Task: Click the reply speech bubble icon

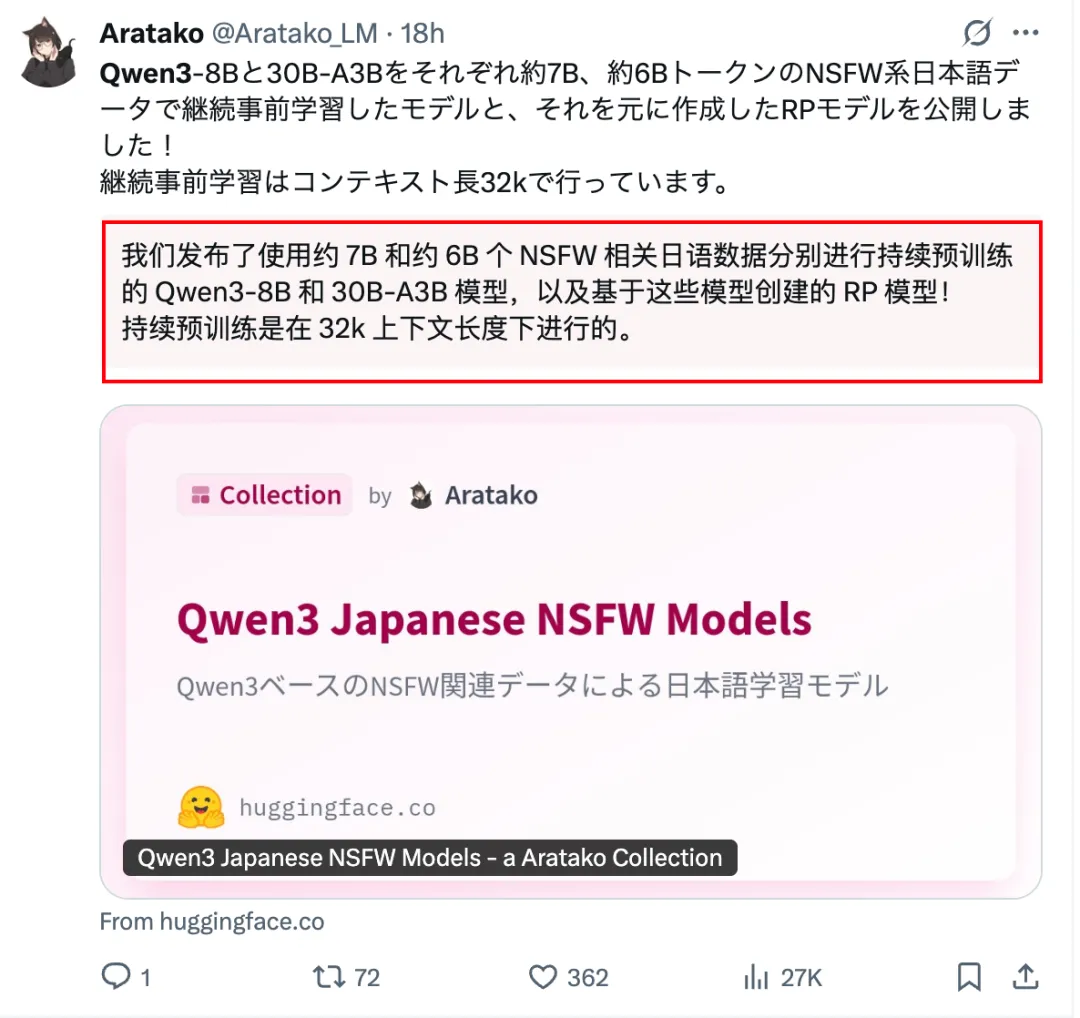Action: point(116,976)
